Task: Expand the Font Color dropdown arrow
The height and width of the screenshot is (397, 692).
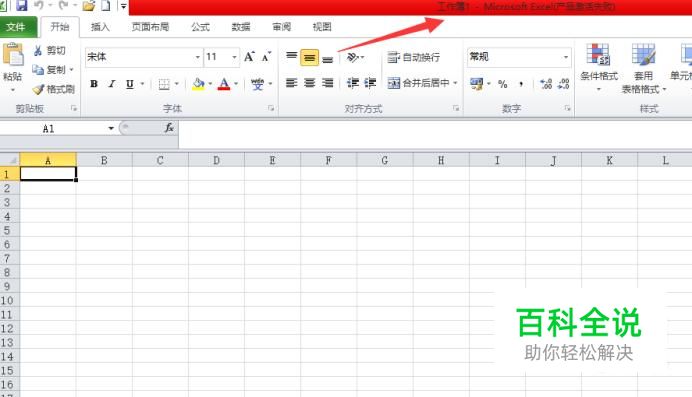Action: pos(236,83)
